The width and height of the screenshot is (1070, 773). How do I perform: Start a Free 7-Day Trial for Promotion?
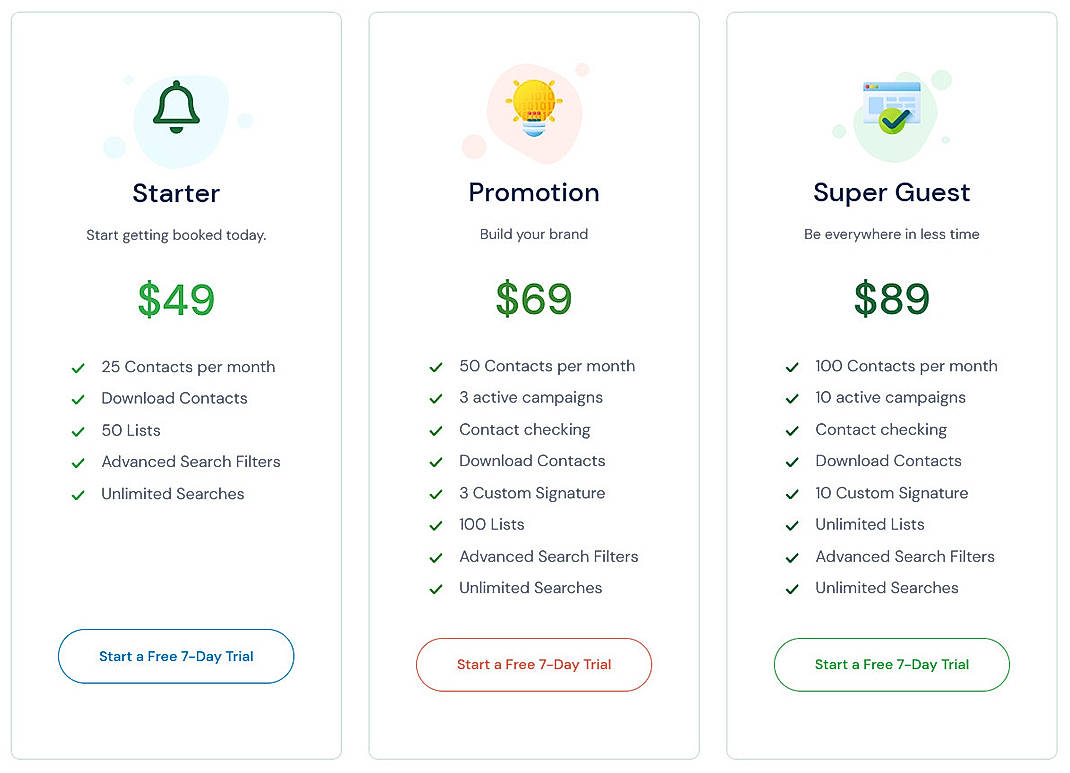[533, 664]
